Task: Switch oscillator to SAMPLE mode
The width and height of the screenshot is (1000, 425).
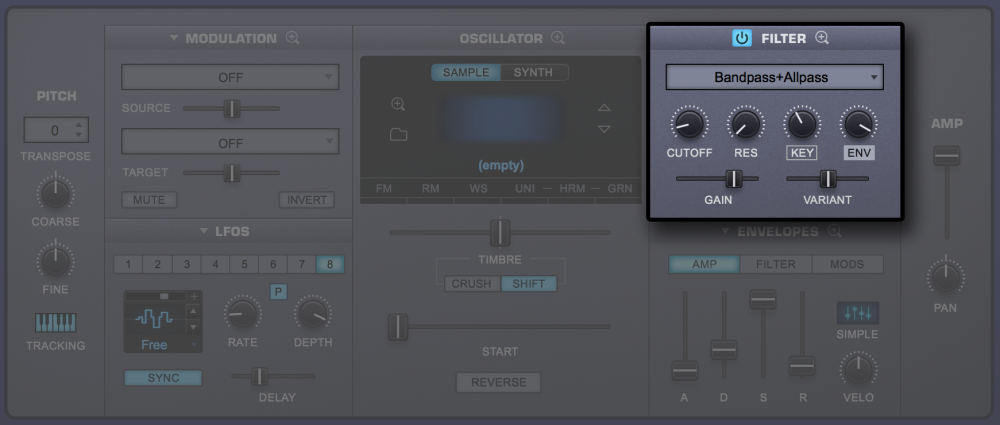Action: point(466,72)
